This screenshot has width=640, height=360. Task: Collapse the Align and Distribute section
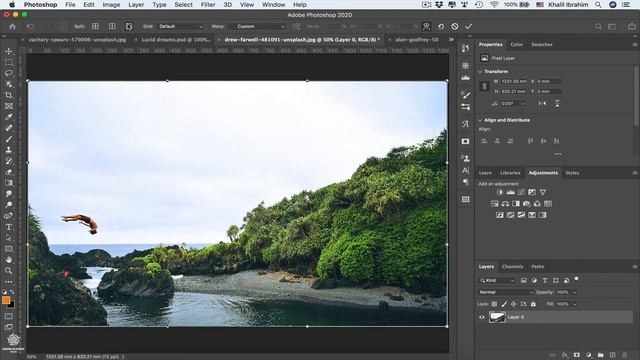480,120
